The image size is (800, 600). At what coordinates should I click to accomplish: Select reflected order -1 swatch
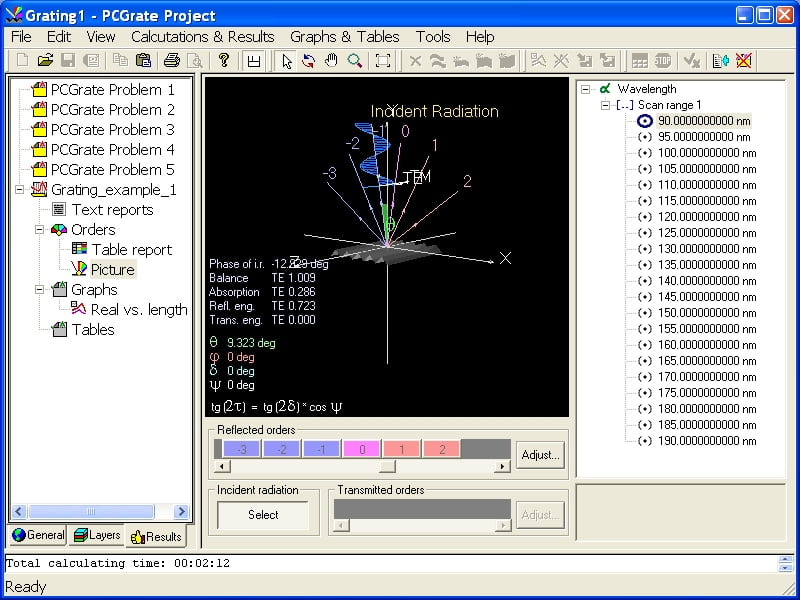pyautogui.click(x=321, y=449)
